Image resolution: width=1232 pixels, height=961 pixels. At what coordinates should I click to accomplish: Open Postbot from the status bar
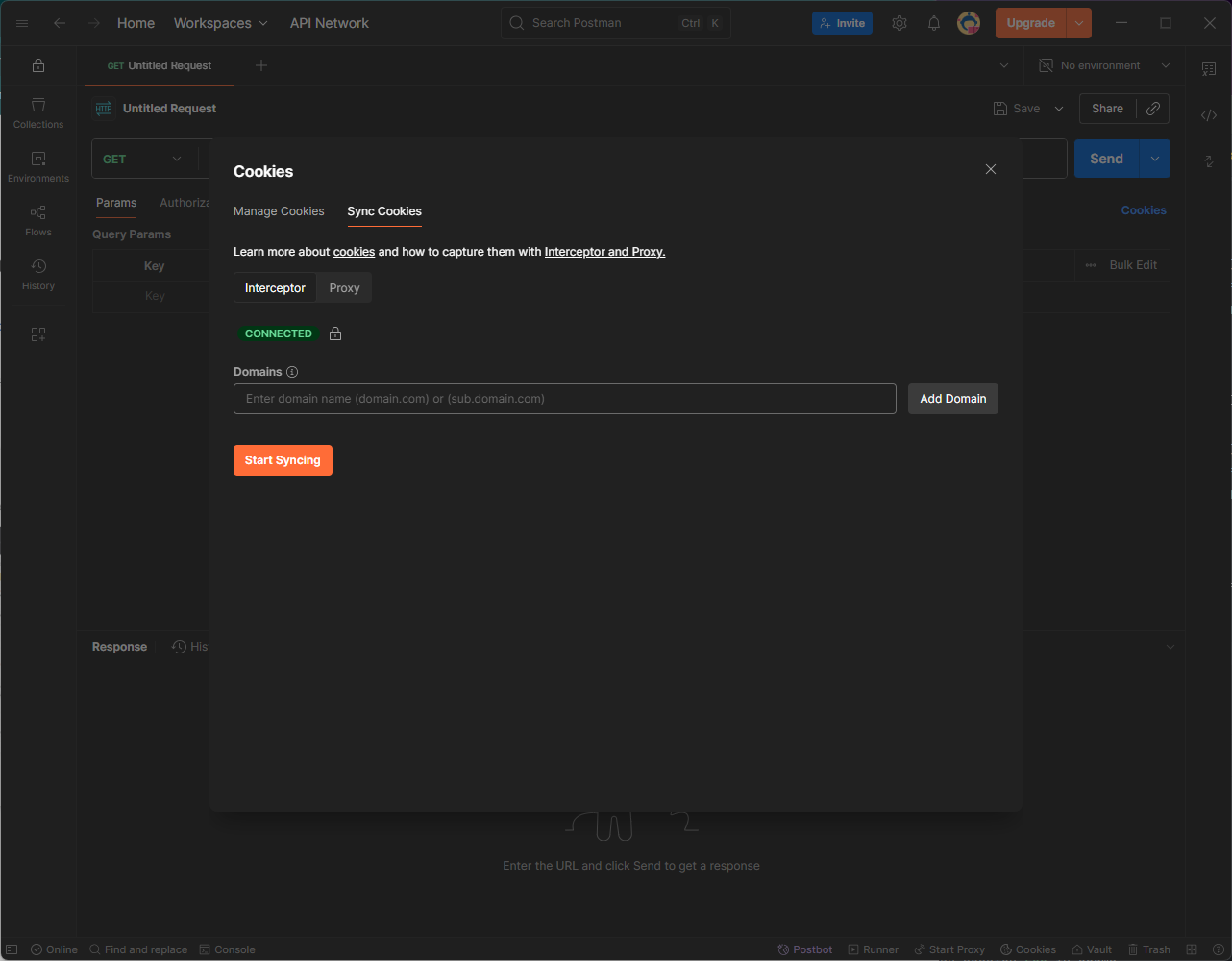coord(805,949)
